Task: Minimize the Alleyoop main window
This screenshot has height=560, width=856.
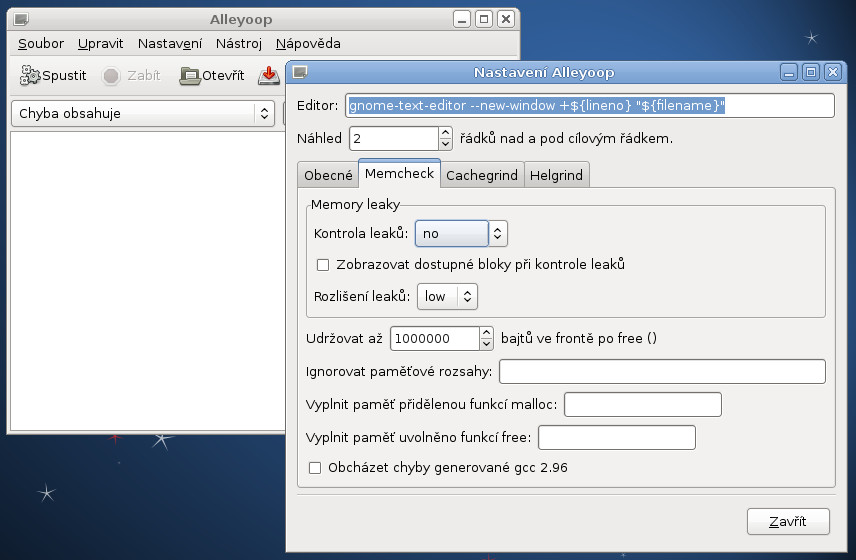Action: pos(462,20)
